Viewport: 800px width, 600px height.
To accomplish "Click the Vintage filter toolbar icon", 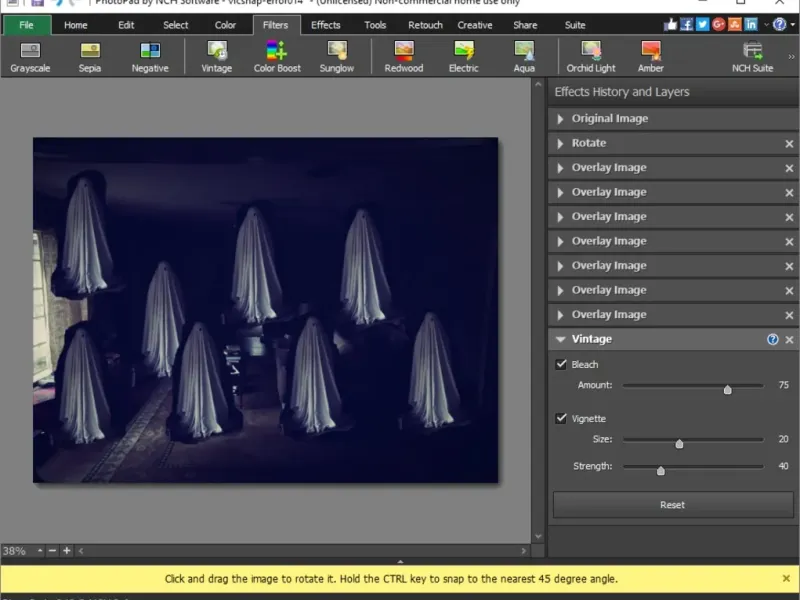I will [x=217, y=57].
